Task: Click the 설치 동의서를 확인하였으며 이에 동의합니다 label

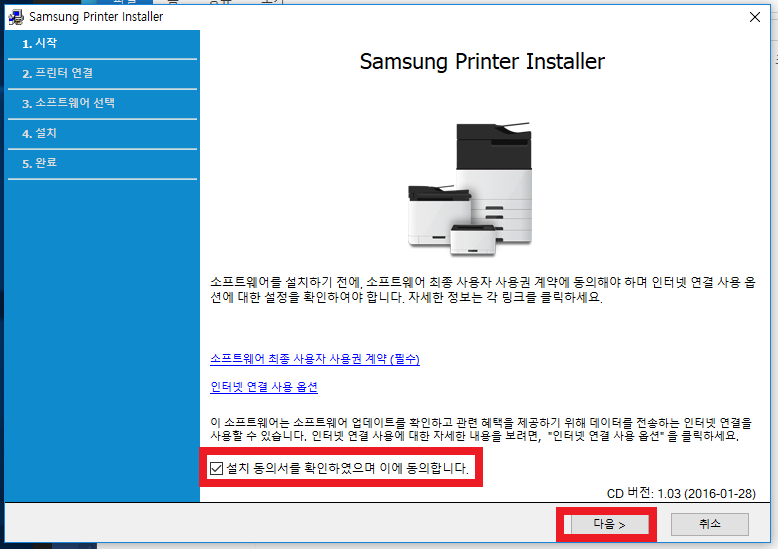Action: point(347,468)
